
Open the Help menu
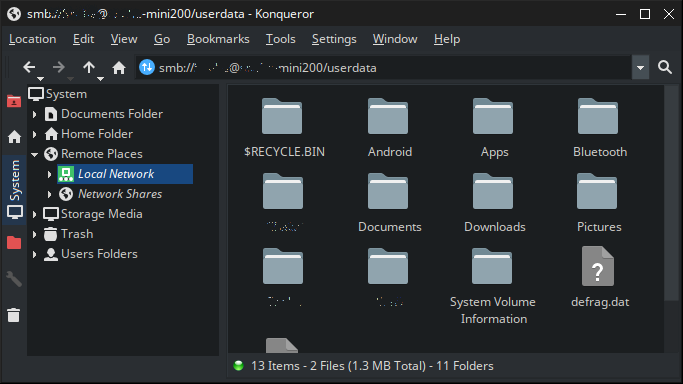click(x=447, y=39)
